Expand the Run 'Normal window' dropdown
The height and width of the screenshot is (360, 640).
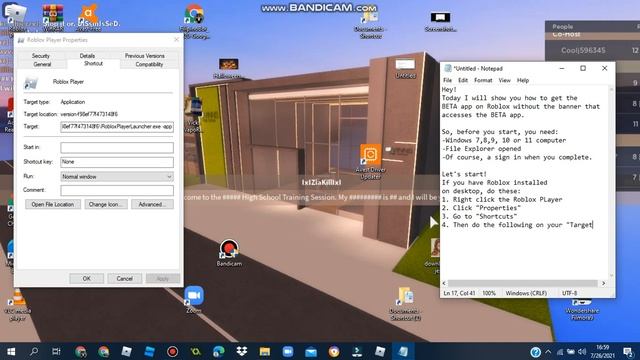tap(117, 176)
